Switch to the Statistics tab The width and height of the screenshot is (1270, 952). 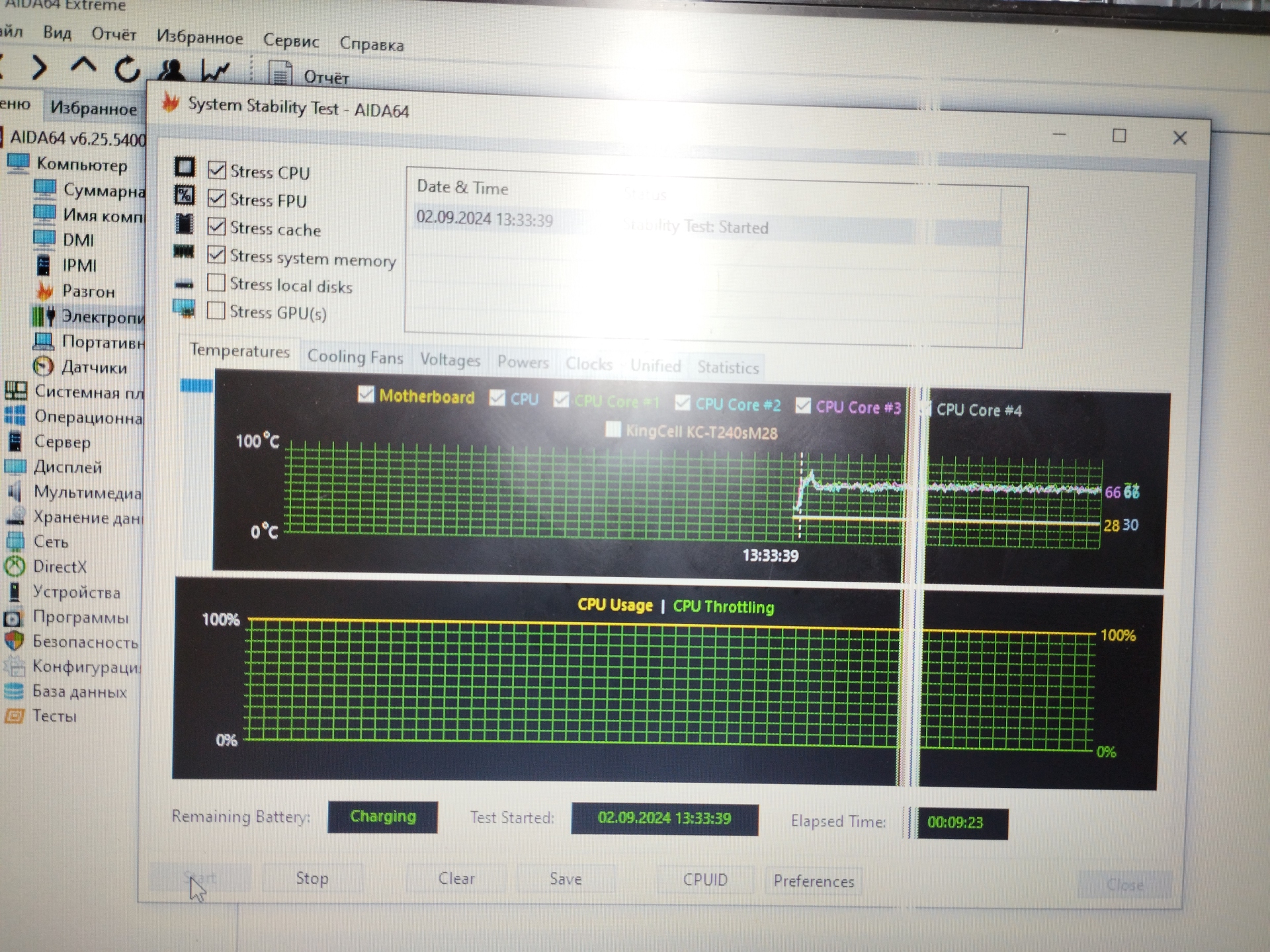pos(728,368)
